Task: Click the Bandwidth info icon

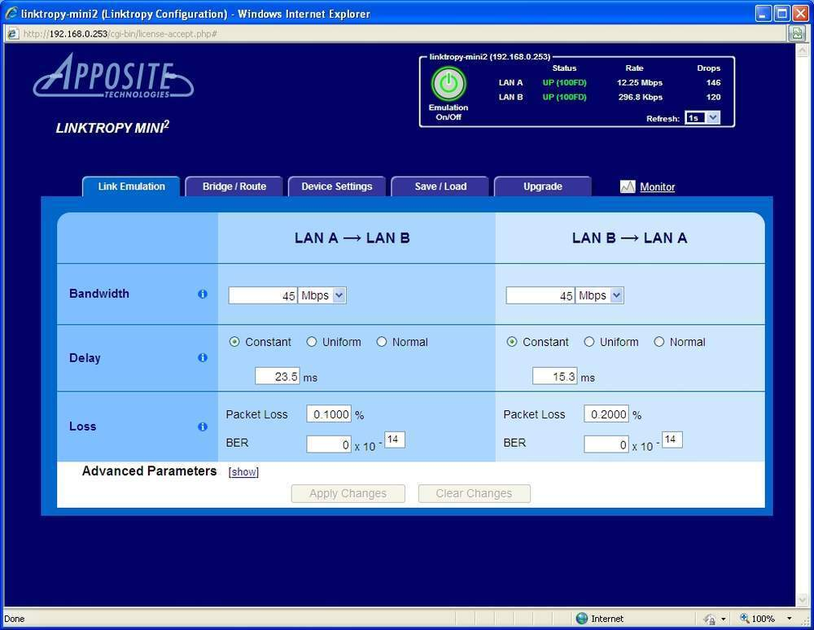Action: [x=202, y=294]
